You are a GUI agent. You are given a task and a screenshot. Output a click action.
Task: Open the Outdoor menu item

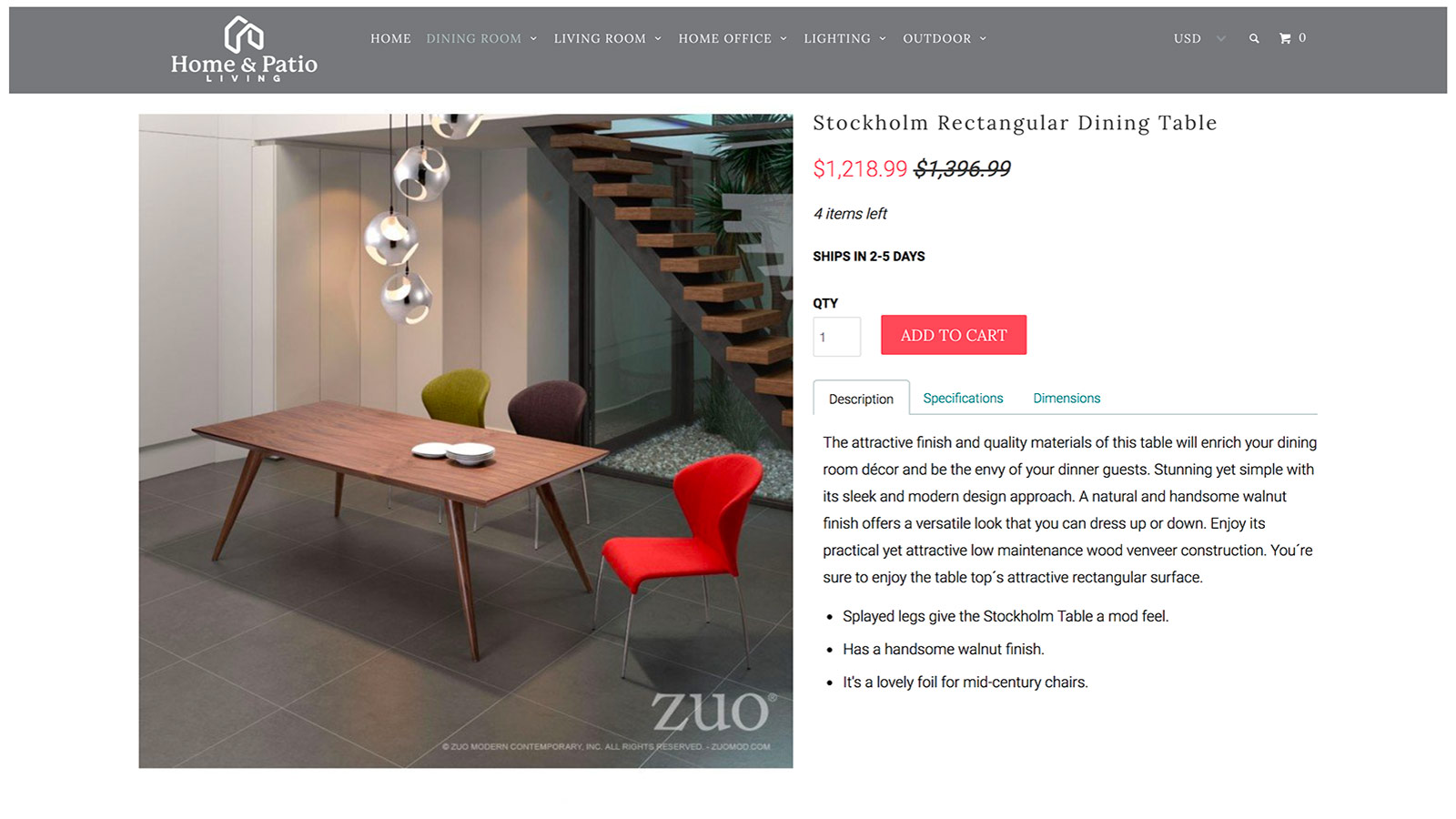click(x=936, y=38)
